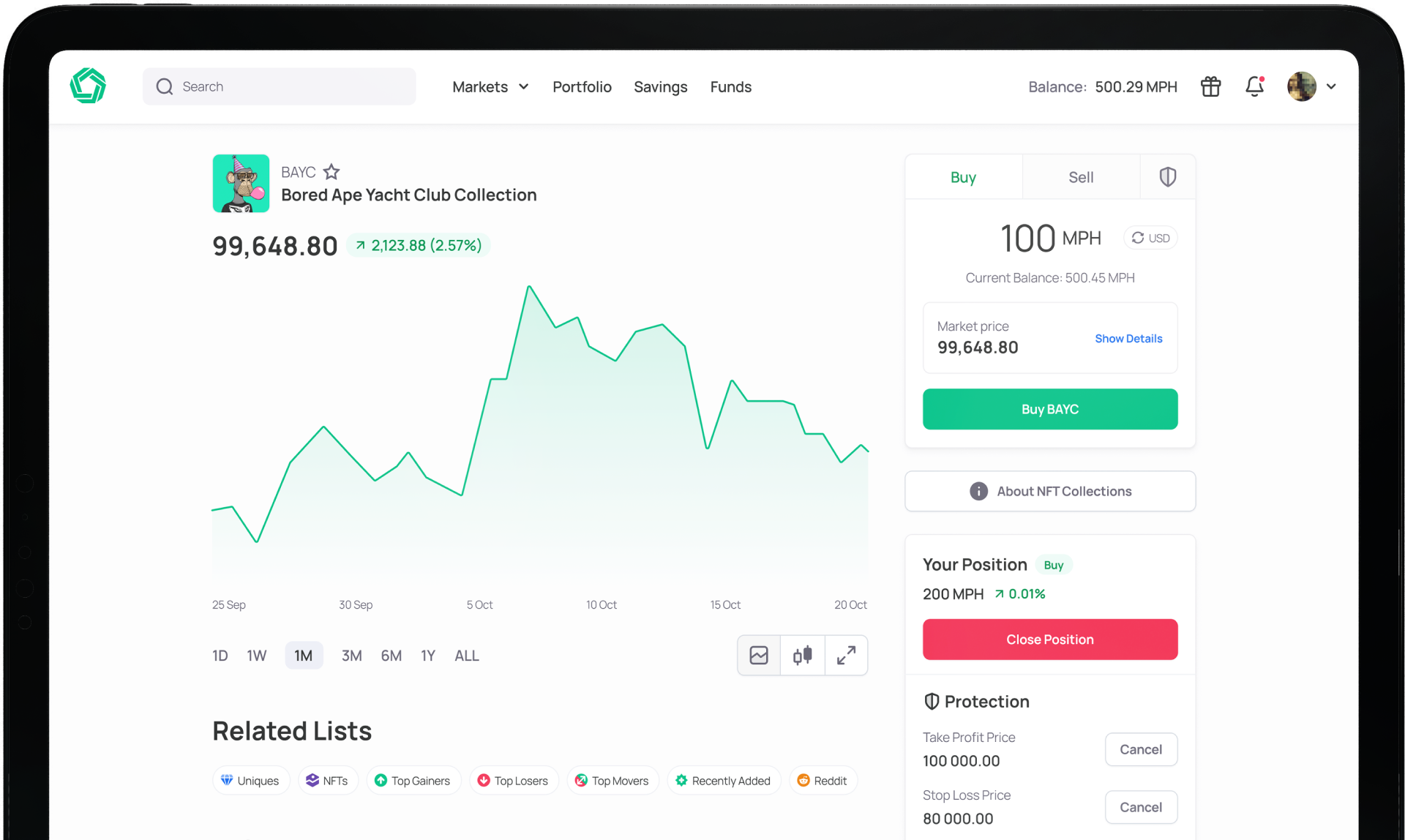Select the 1W time range

pos(256,656)
